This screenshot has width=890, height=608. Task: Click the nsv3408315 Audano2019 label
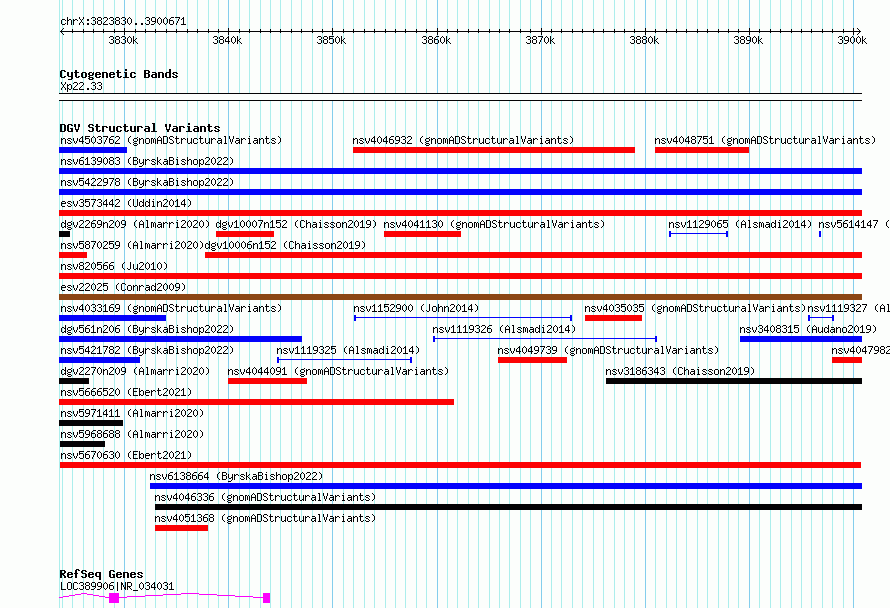point(808,329)
